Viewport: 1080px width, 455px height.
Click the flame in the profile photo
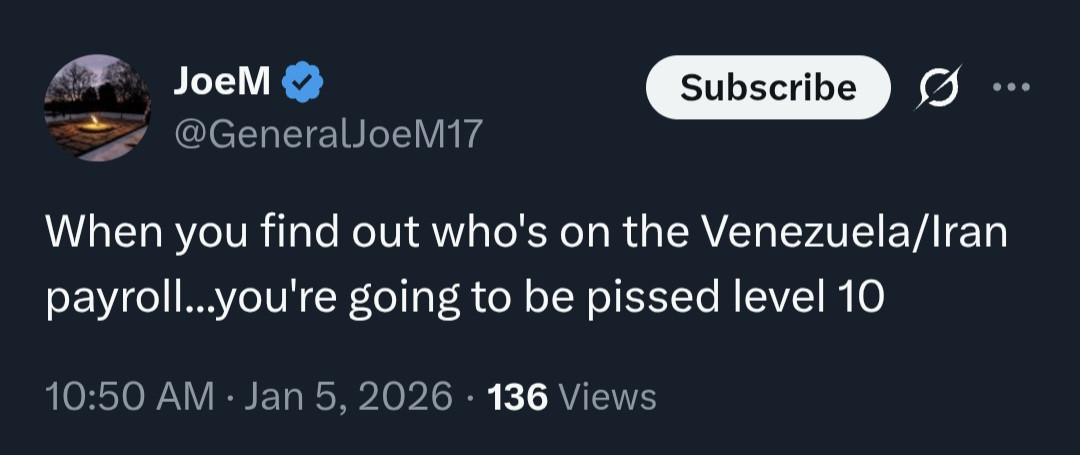point(95,122)
